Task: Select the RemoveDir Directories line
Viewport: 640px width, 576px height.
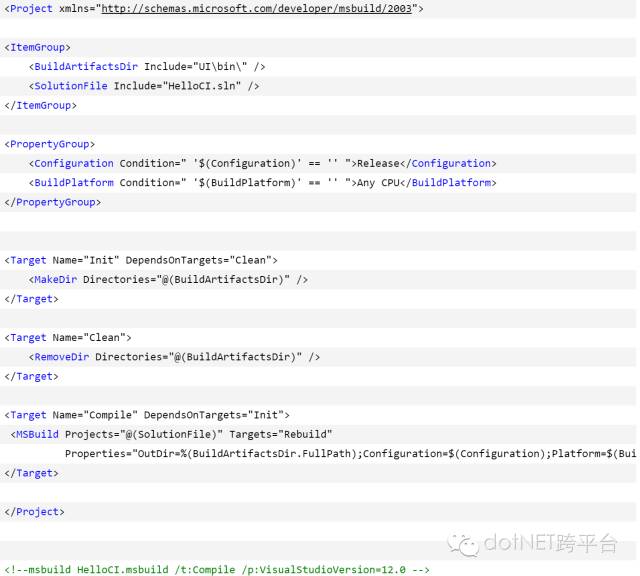Action: 174,357
